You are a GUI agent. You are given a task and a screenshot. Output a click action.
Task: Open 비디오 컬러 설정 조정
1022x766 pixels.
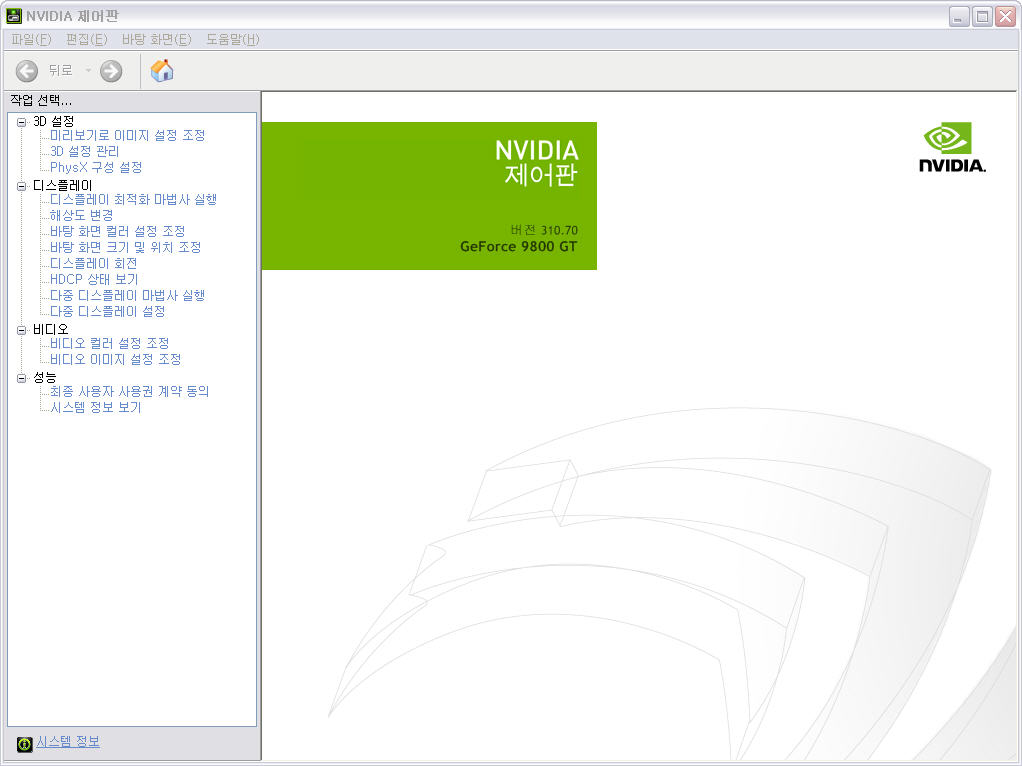click(x=110, y=343)
